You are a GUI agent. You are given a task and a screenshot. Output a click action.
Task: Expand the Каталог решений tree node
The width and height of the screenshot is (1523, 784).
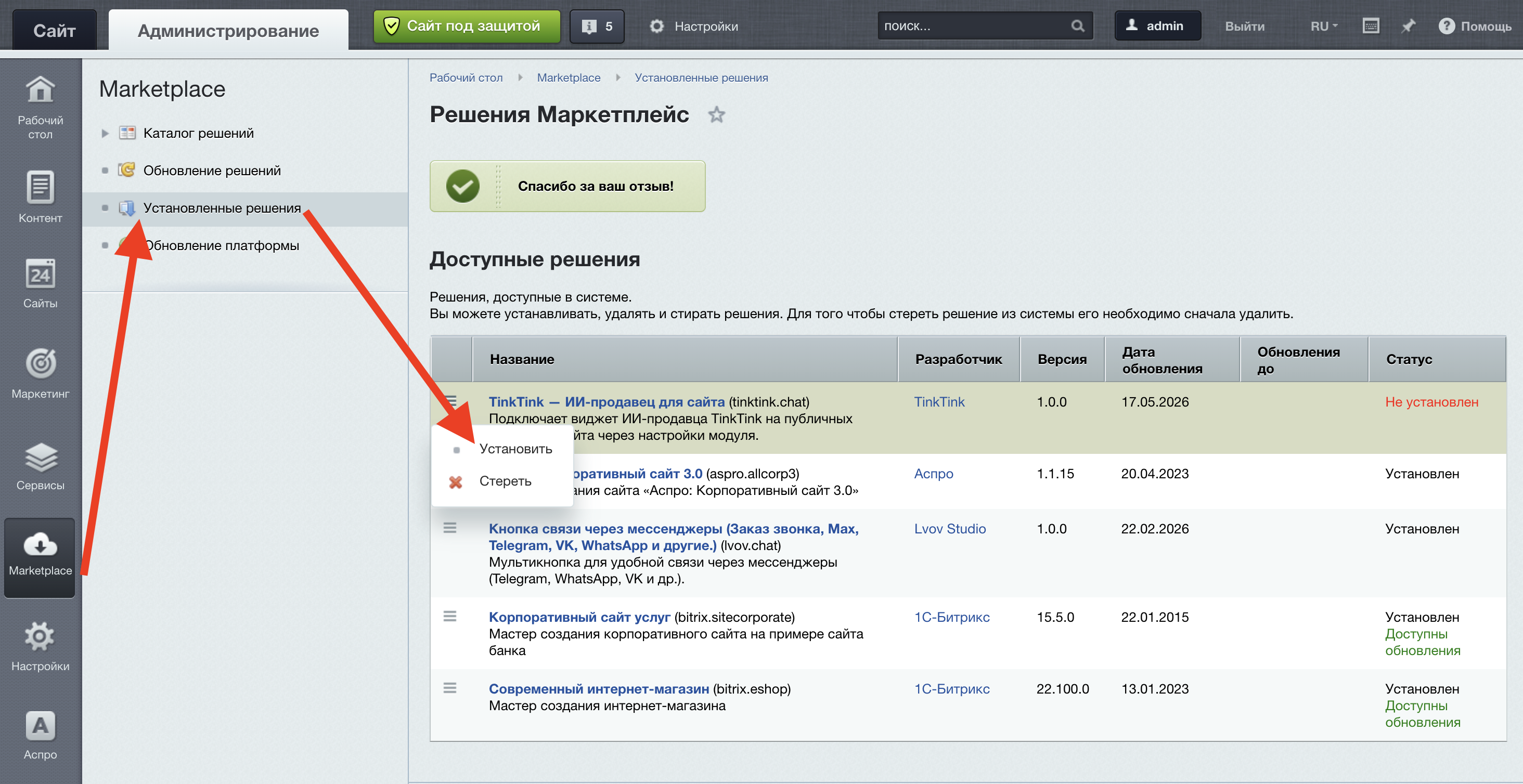(x=105, y=133)
